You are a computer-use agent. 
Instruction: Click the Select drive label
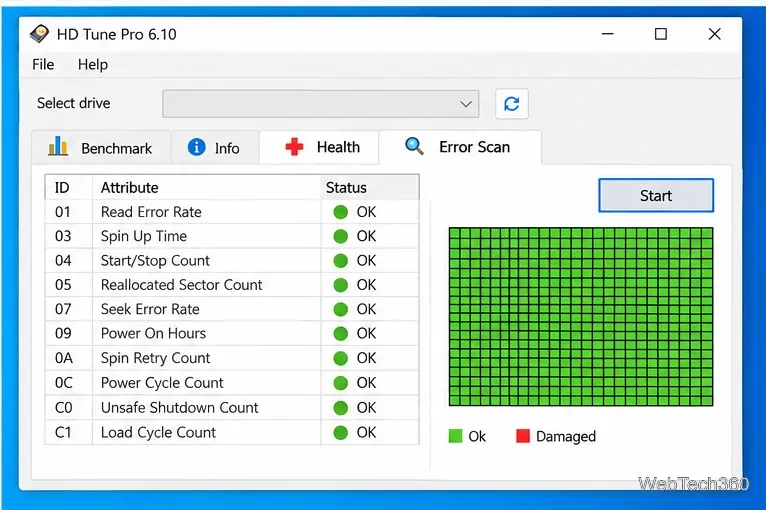(74, 103)
